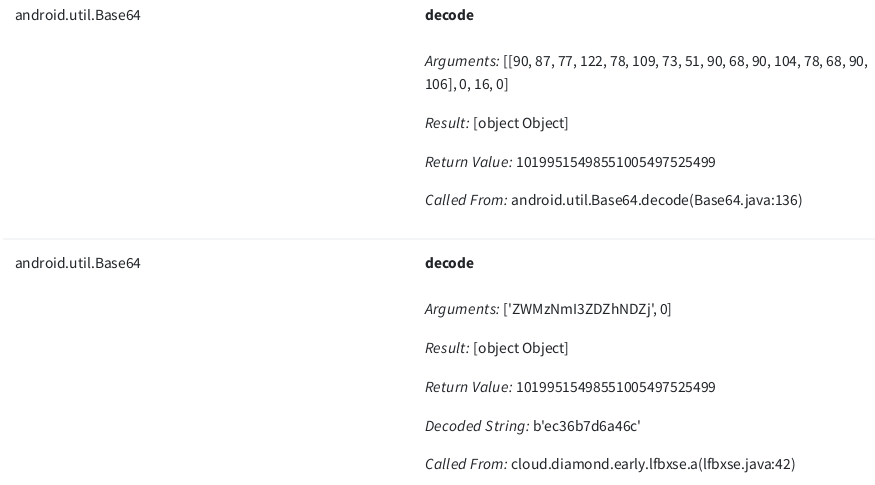Click the byte array Arguments text
The height and width of the screenshot is (485, 875).
[x=646, y=73]
